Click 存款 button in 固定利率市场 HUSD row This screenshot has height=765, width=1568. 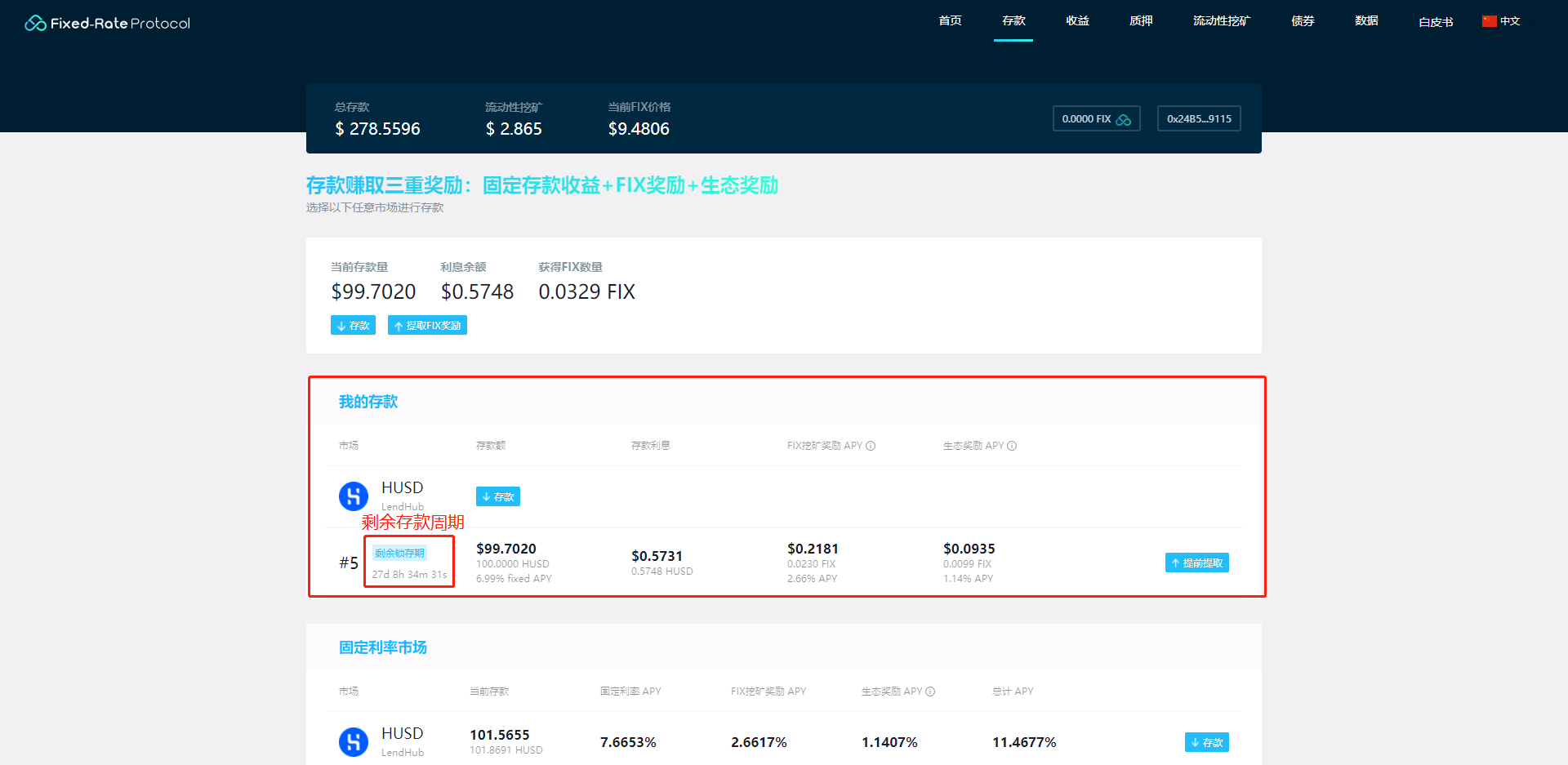click(1206, 742)
